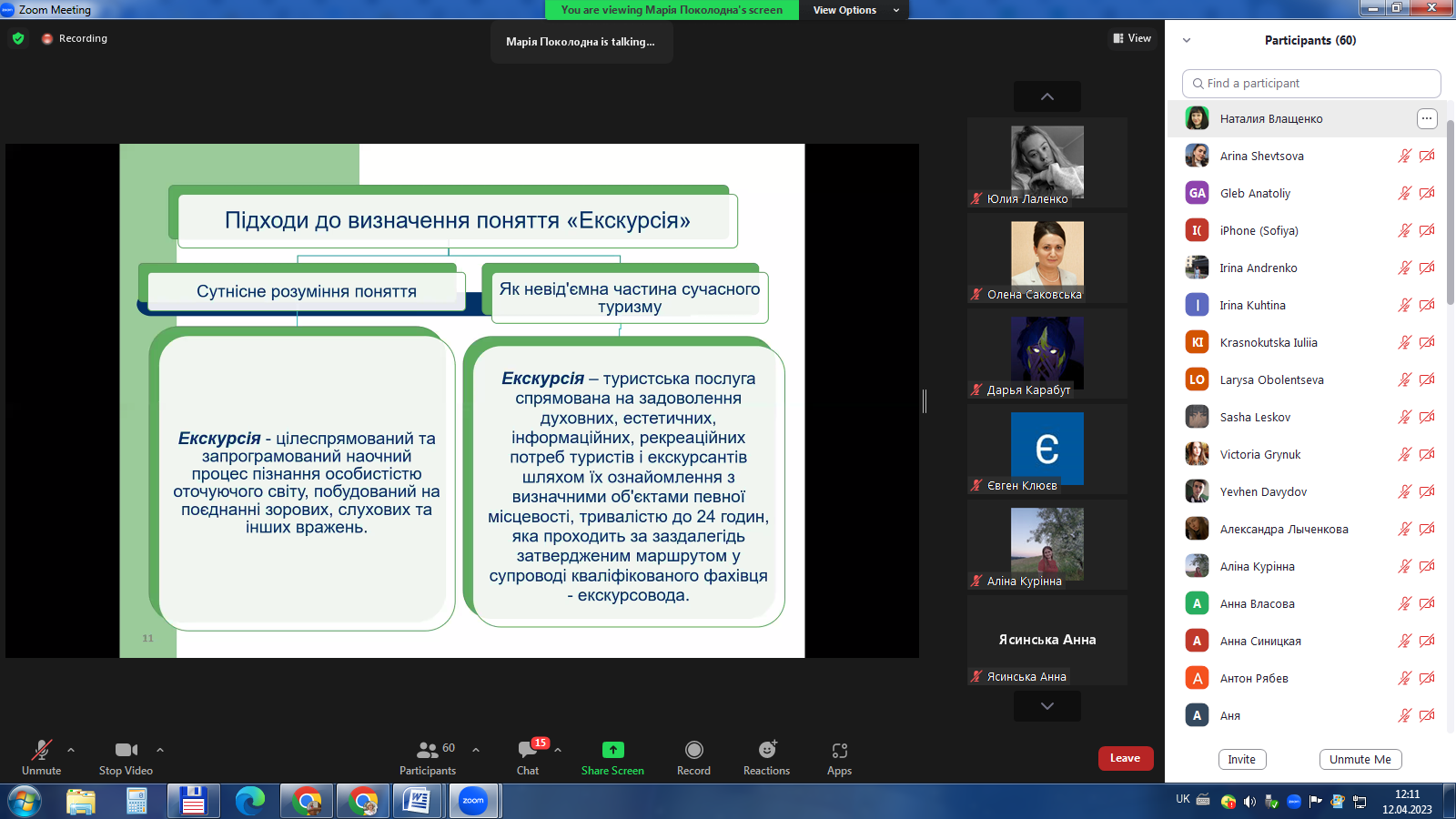Click the divider handle beside shared screen

(925, 400)
